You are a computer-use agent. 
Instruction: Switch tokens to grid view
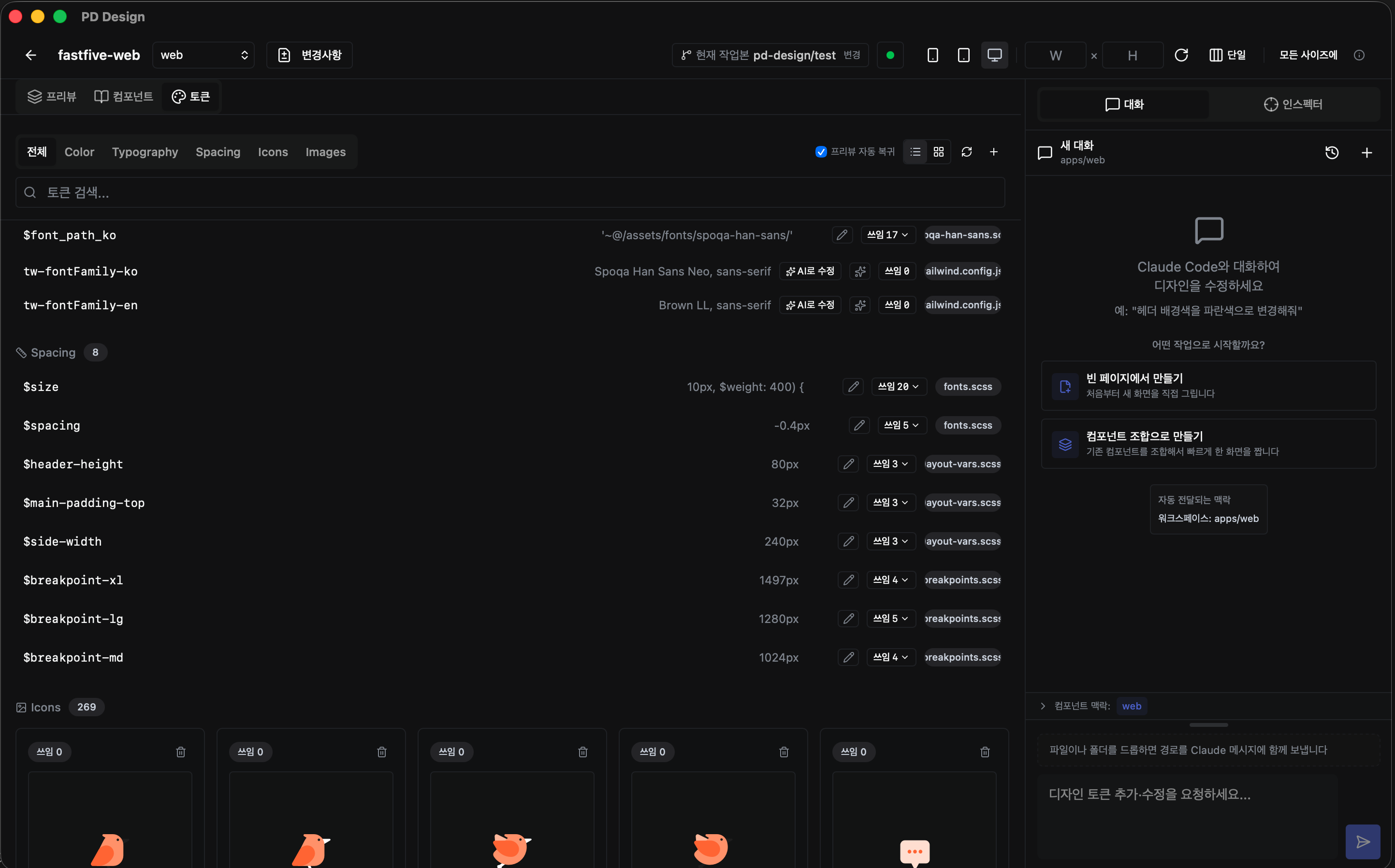[939, 152]
